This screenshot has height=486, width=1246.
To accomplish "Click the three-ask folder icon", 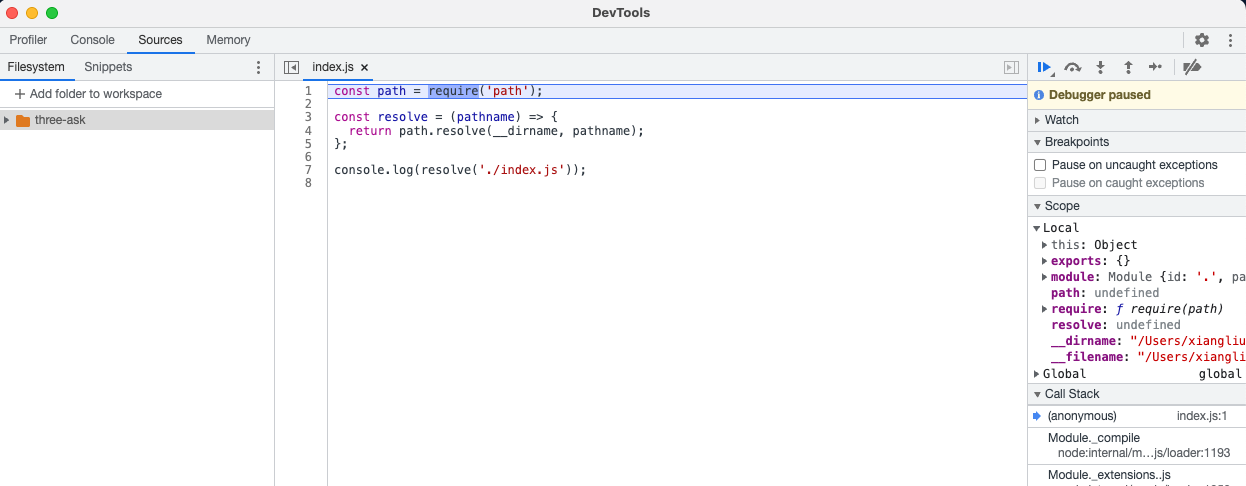I will point(23,120).
